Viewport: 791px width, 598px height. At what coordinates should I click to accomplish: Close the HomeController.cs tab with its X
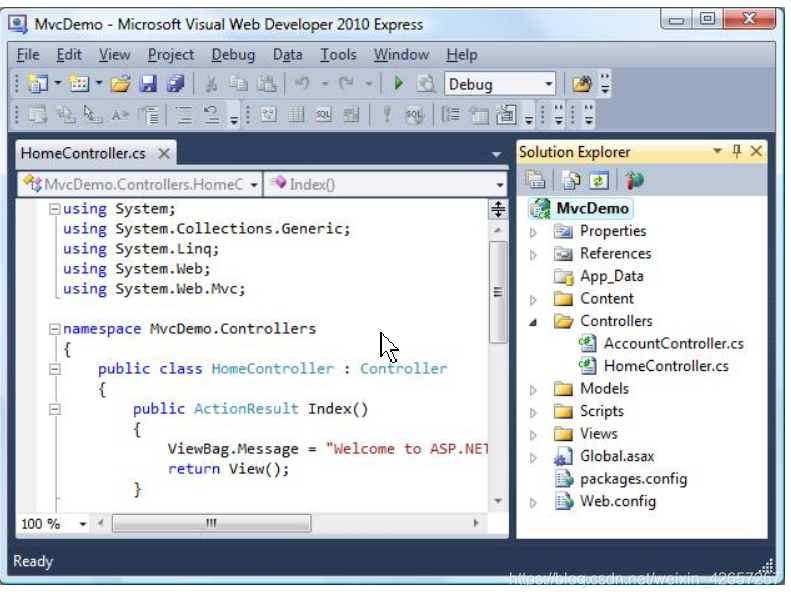click(164, 153)
